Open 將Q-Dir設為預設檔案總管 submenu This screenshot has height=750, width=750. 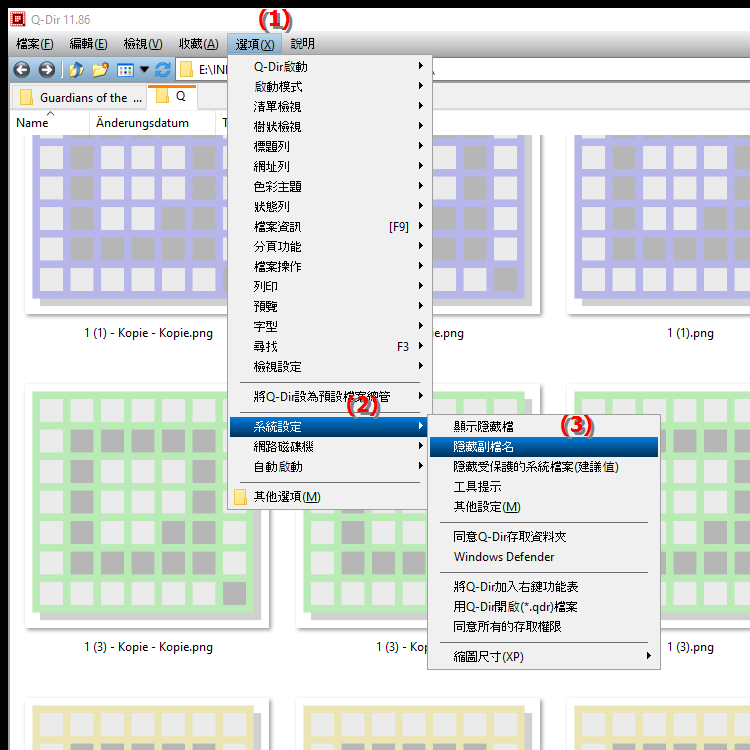[x=330, y=397]
